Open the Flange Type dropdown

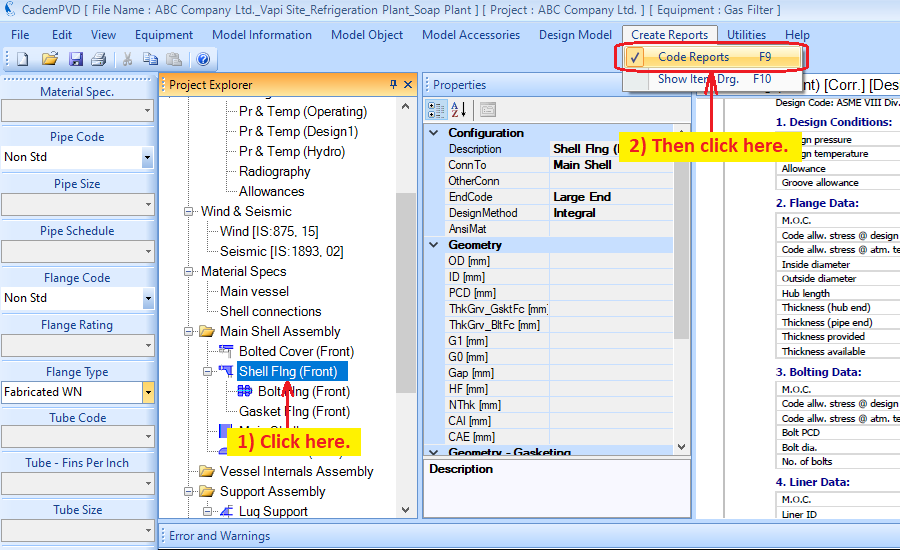pos(148,392)
